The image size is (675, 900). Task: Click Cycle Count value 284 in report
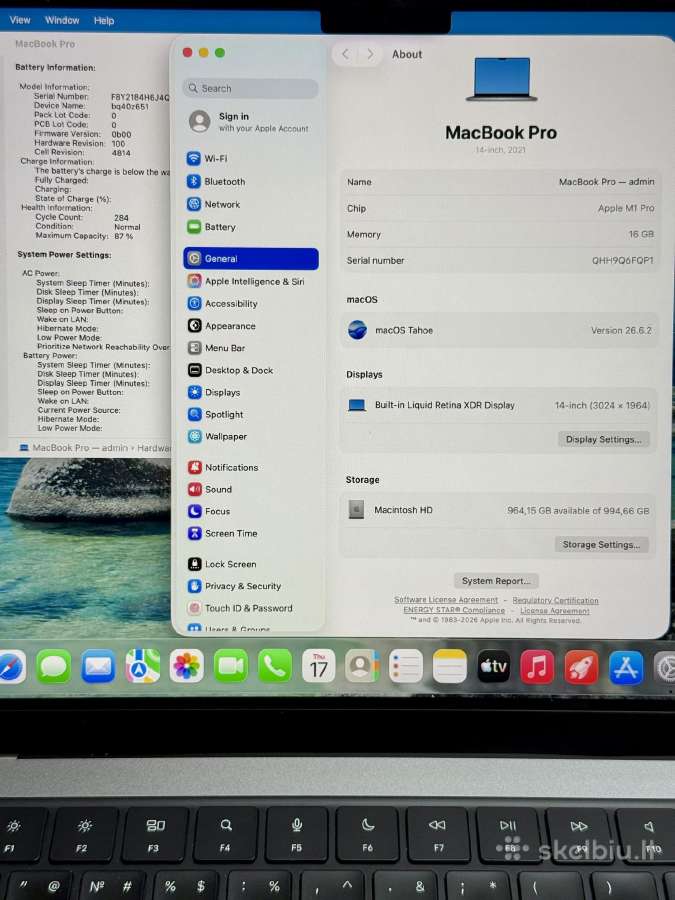pos(121,218)
